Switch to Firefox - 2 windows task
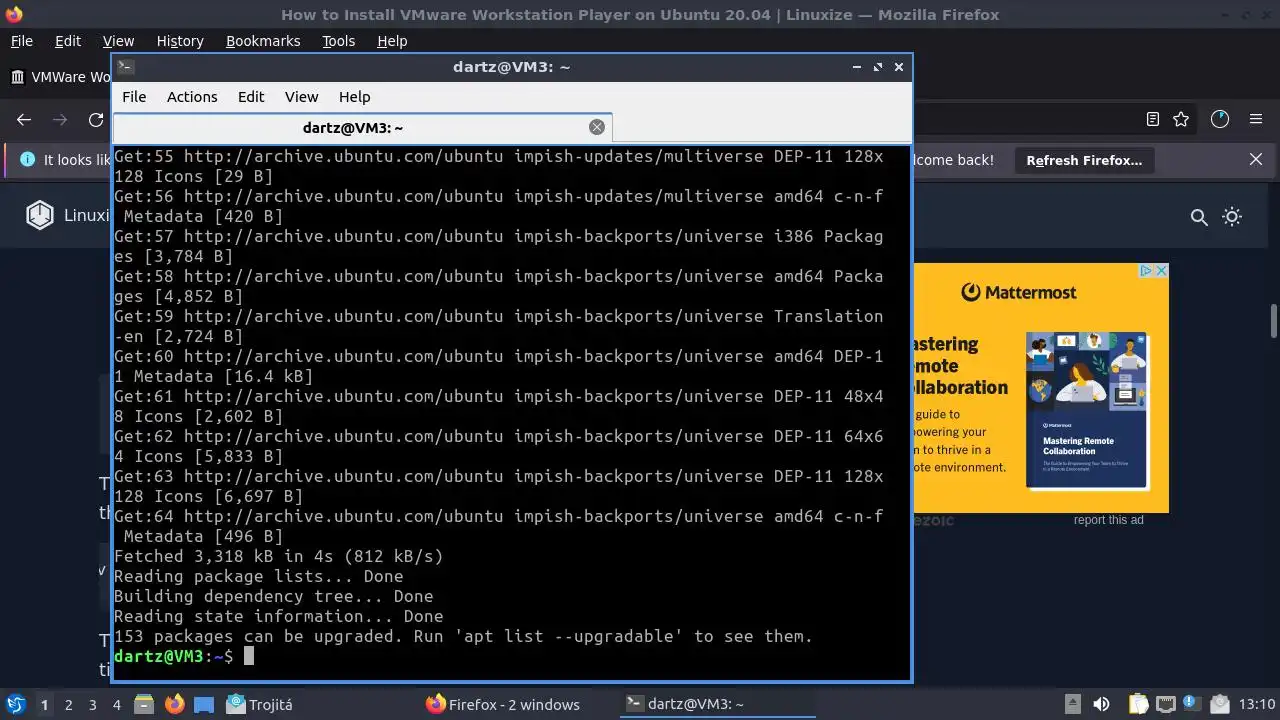1280x720 pixels. point(503,704)
